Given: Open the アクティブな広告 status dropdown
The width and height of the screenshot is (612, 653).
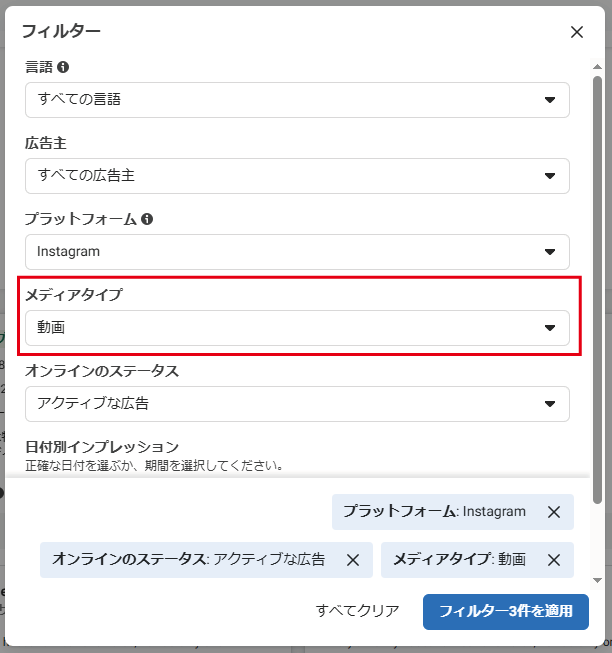Looking at the screenshot, I should point(297,404).
